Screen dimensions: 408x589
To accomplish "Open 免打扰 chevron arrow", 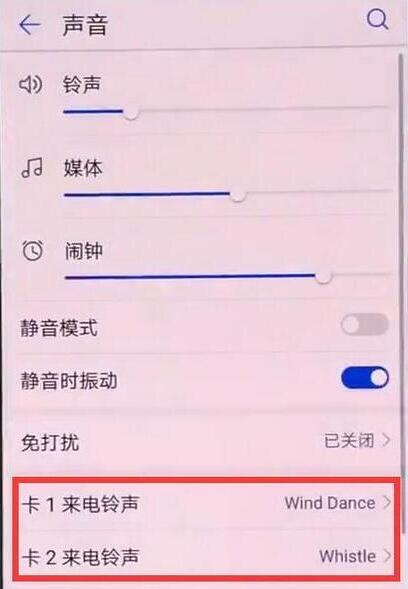I will [385, 440].
